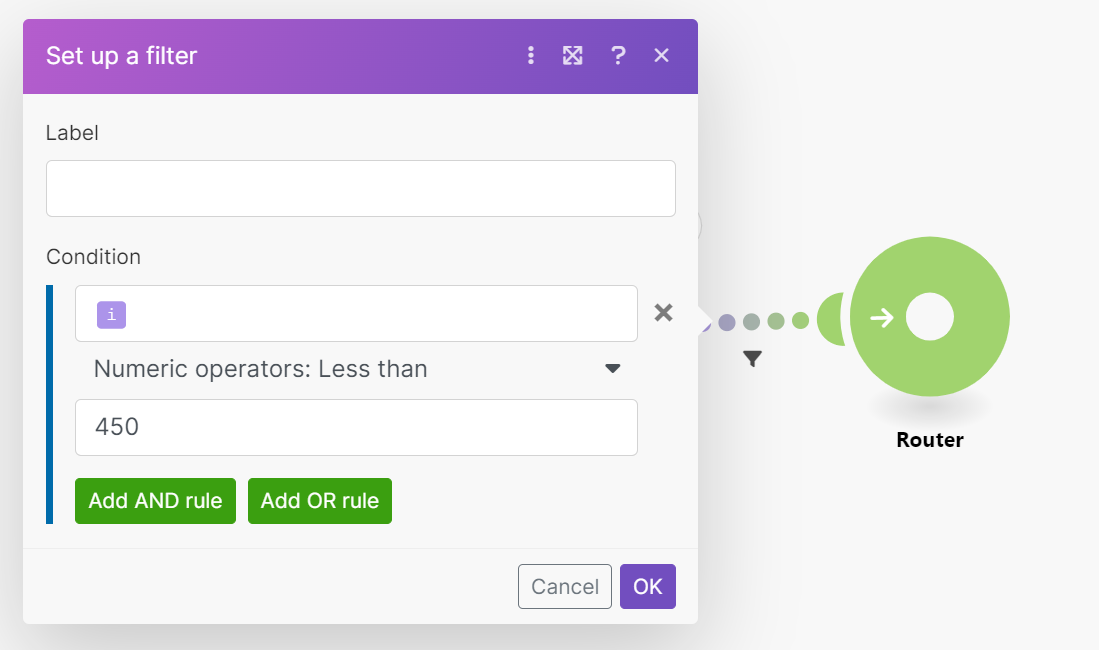Open the filter dialog's three-dot options menu
1099x650 pixels.
pos(531,56)
